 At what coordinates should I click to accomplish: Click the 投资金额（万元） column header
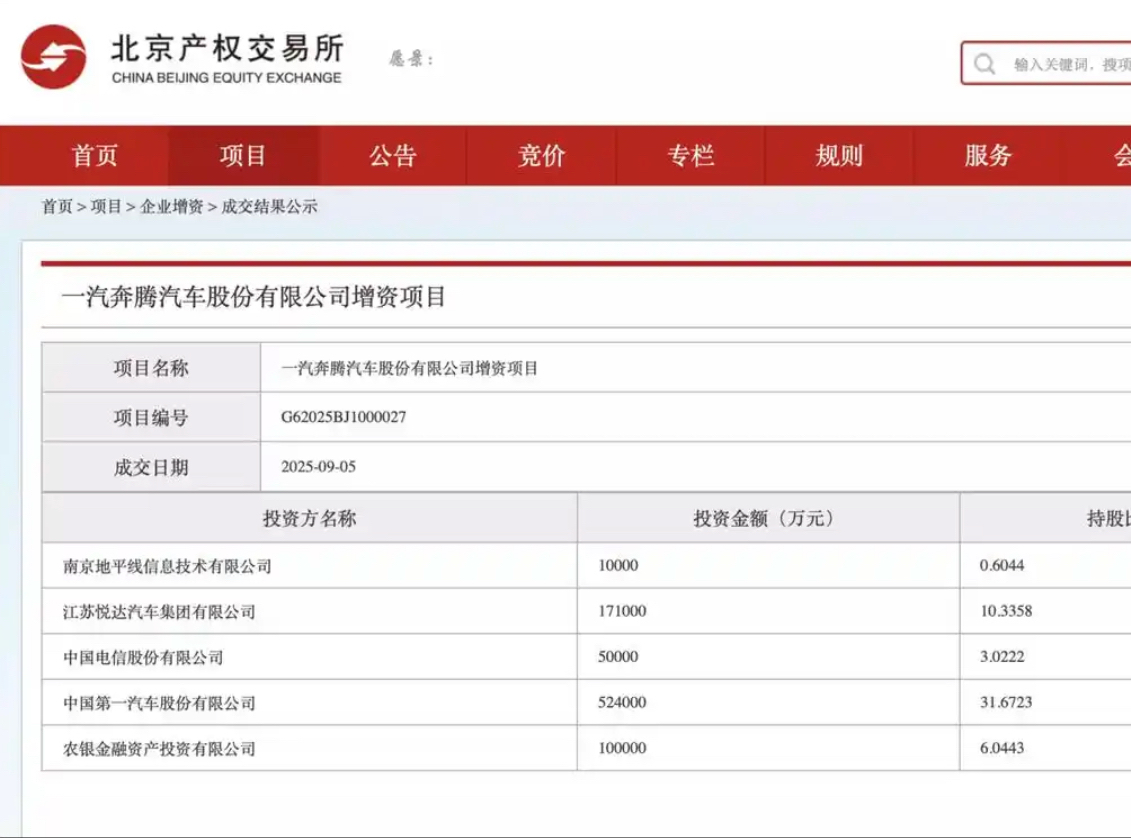pyautogui.click(x=767, y=518)
